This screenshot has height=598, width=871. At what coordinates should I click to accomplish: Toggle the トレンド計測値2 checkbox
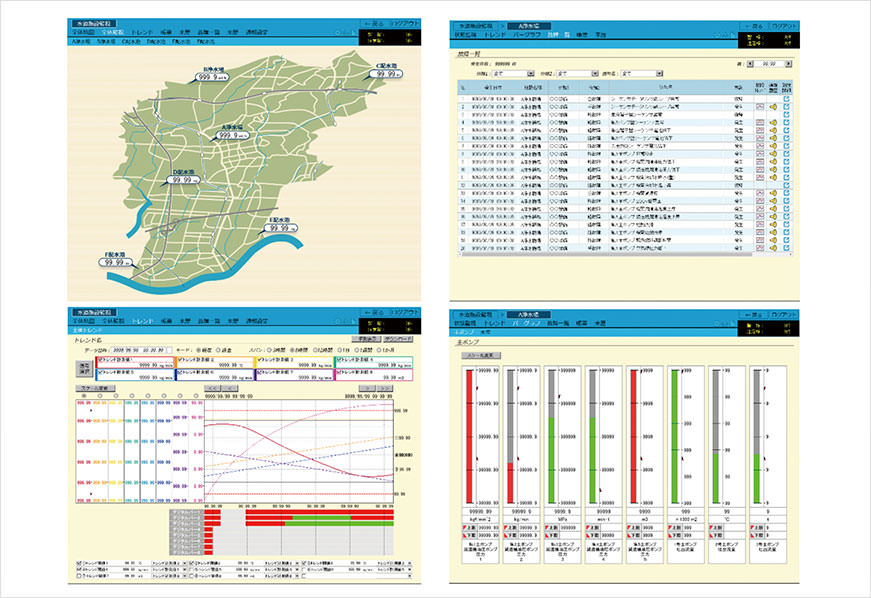coord(180,359)
